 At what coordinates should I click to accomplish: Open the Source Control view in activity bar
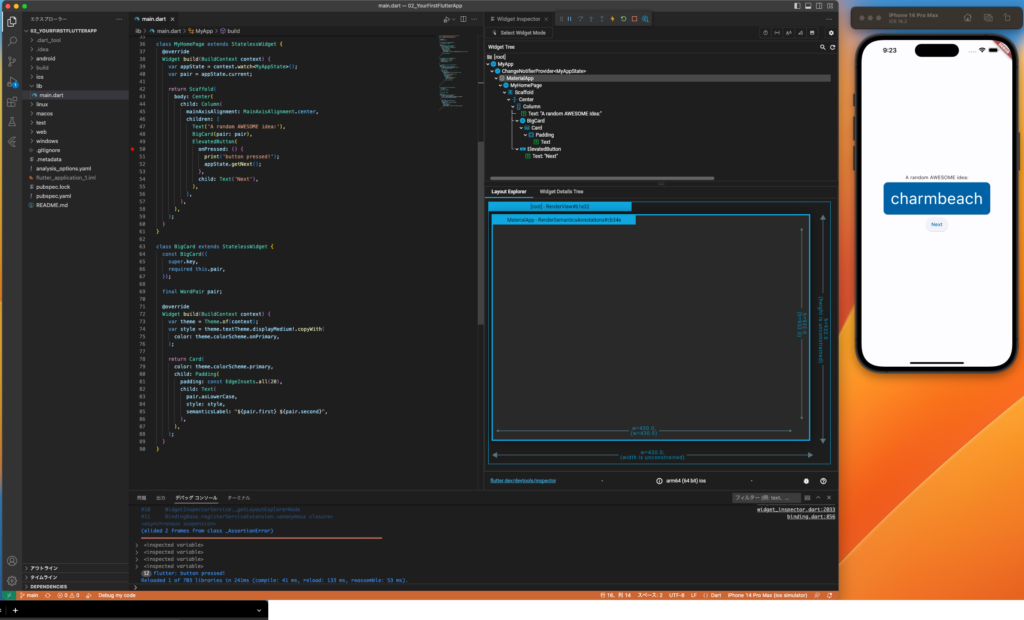[11, 61]
